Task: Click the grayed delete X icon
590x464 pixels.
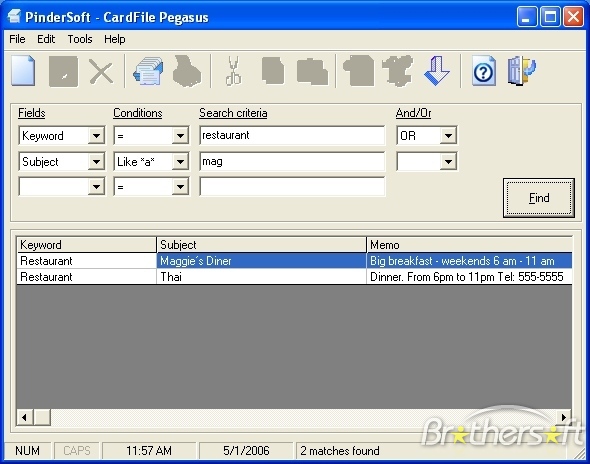Action: pyautogui.click(x=101, y=72)
